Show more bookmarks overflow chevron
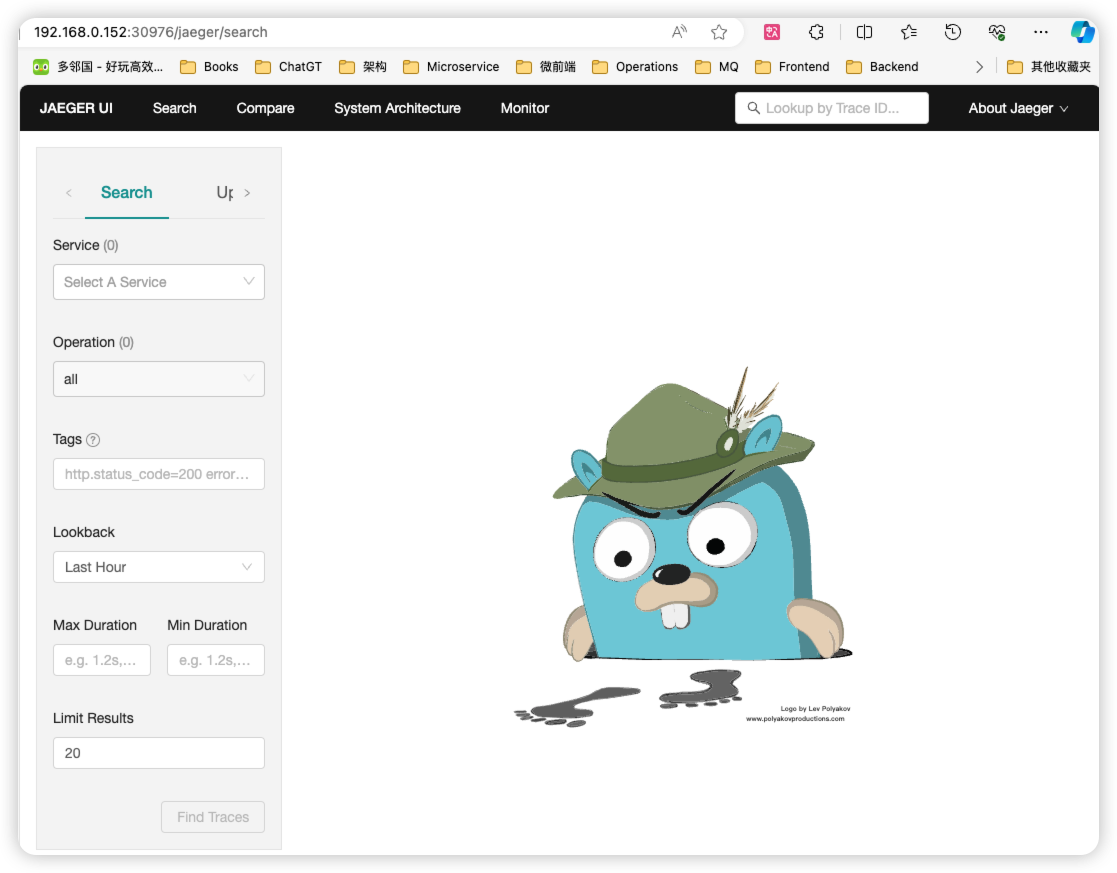This screenshot has height=873, width=1117. click(980, 67)
